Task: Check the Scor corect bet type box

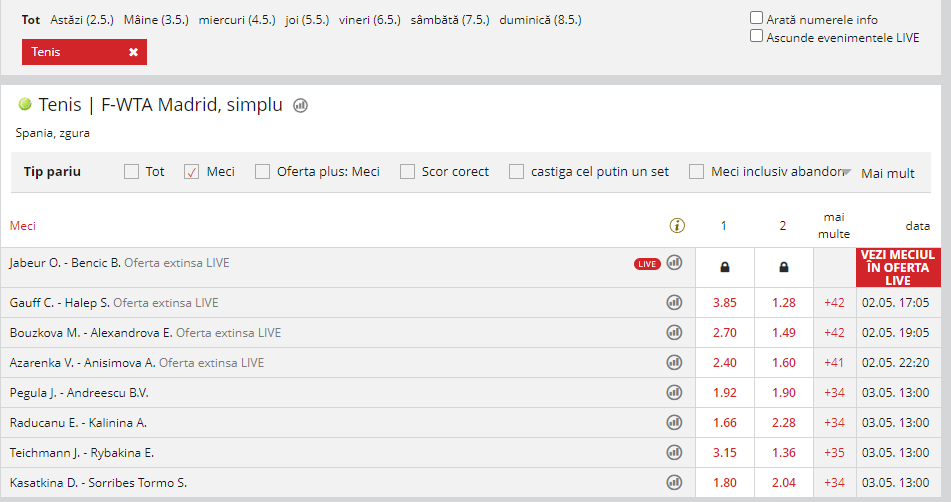Action: pos(408,172)
